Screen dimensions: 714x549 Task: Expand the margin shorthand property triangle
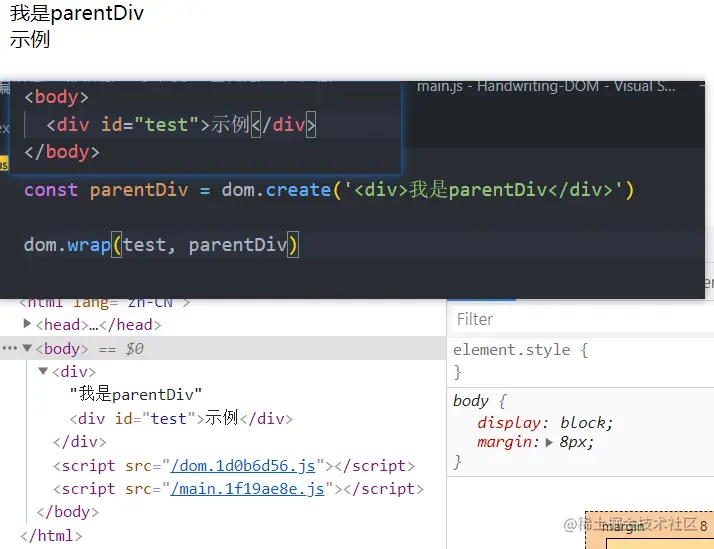pos(549,442)
